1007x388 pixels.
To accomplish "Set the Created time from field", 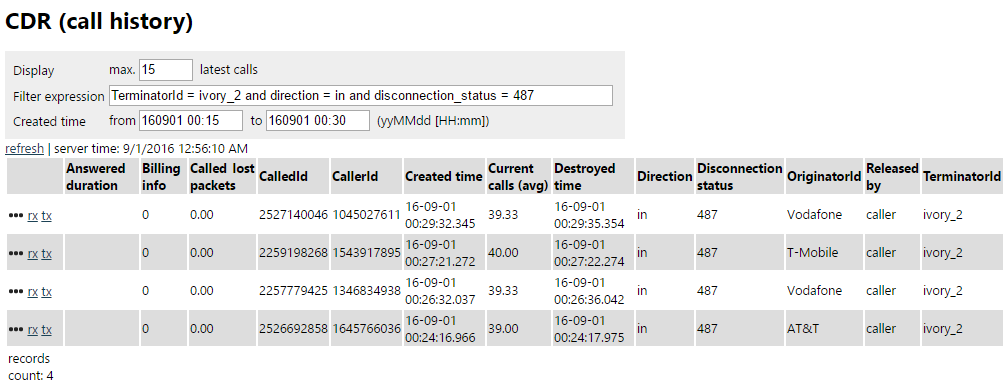I will (x=190, y=121).
